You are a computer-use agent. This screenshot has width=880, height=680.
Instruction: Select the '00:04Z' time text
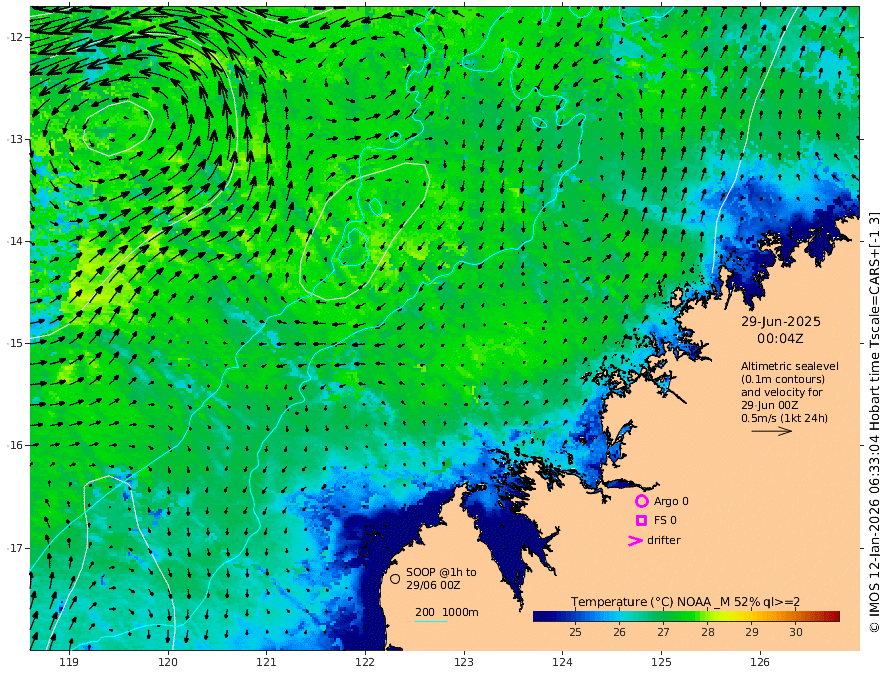(780, 339)
